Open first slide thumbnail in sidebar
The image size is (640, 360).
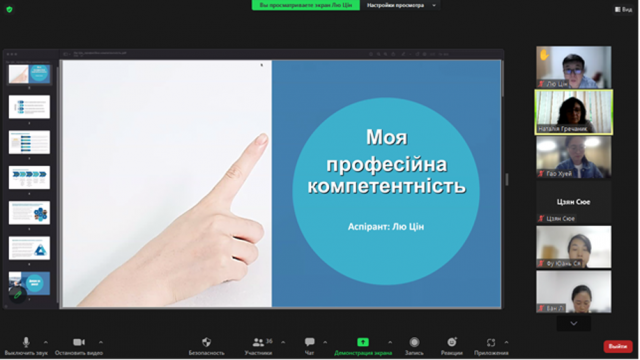tap(29, 74)
